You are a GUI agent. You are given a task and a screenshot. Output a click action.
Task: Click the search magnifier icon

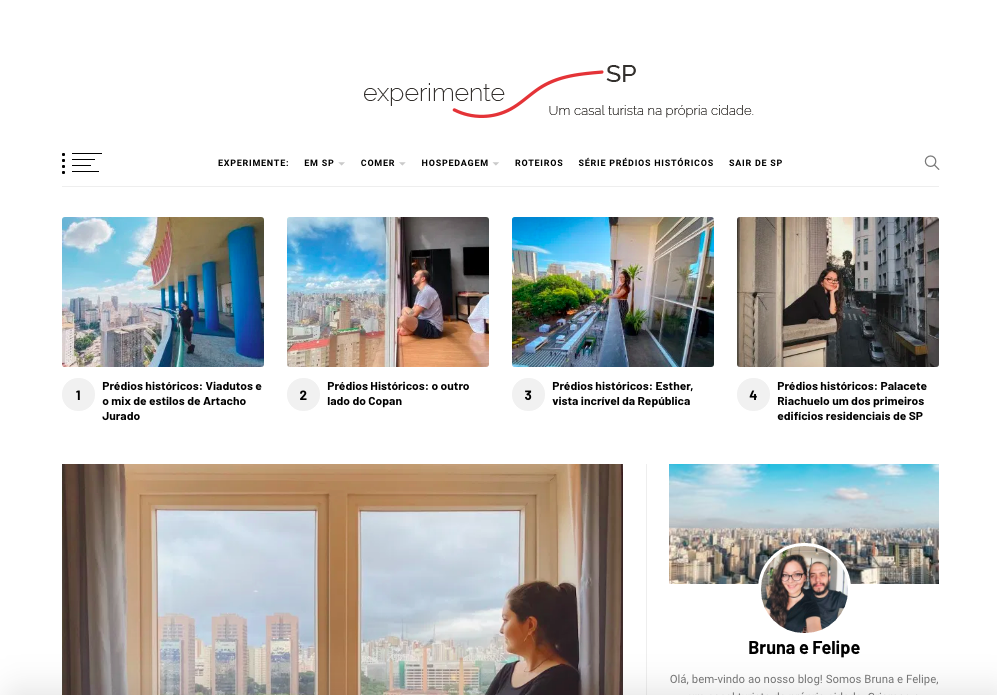pyautogui.click(x=932, y=163)
